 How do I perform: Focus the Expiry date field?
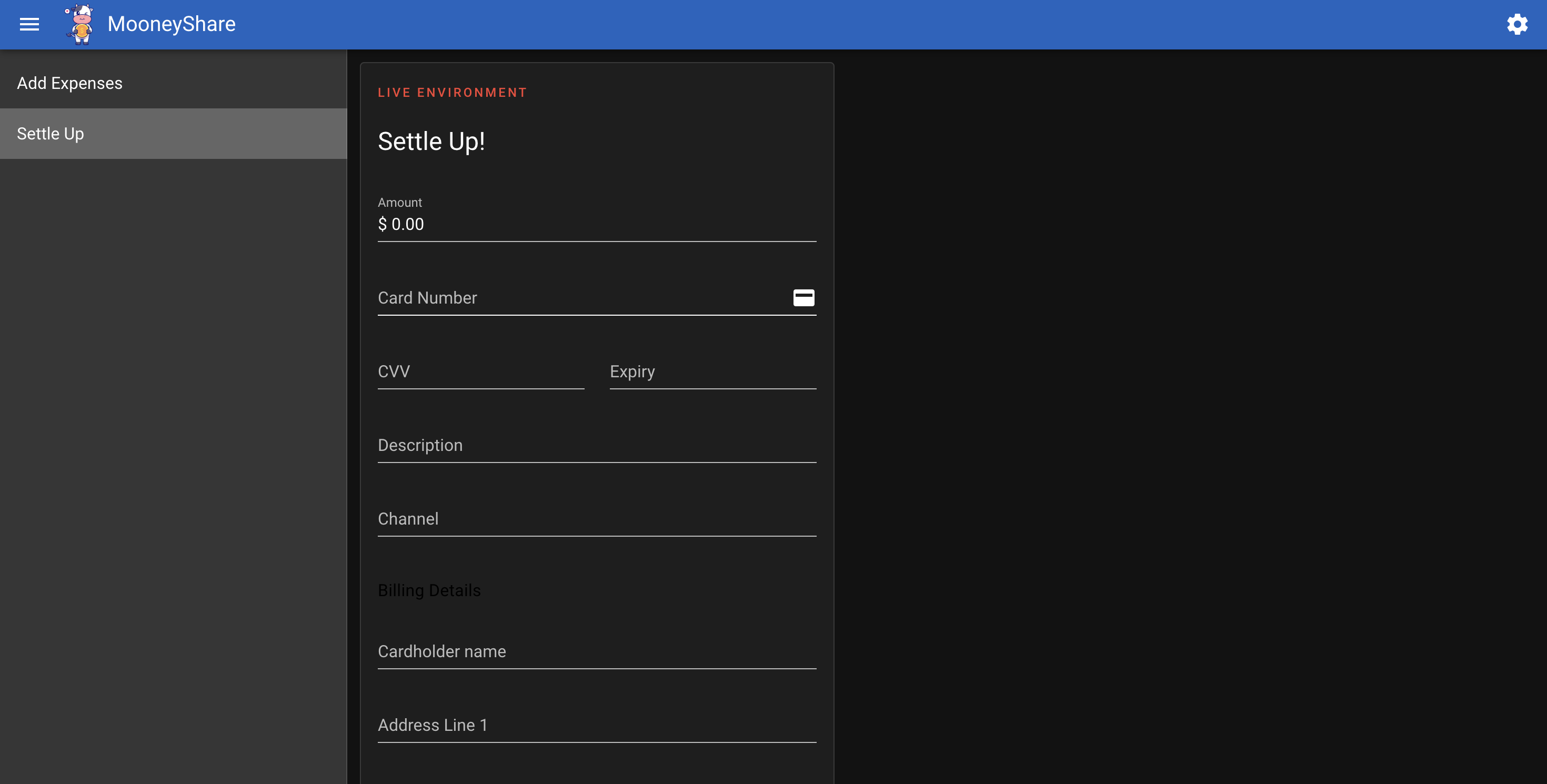(x=713, y=371)
